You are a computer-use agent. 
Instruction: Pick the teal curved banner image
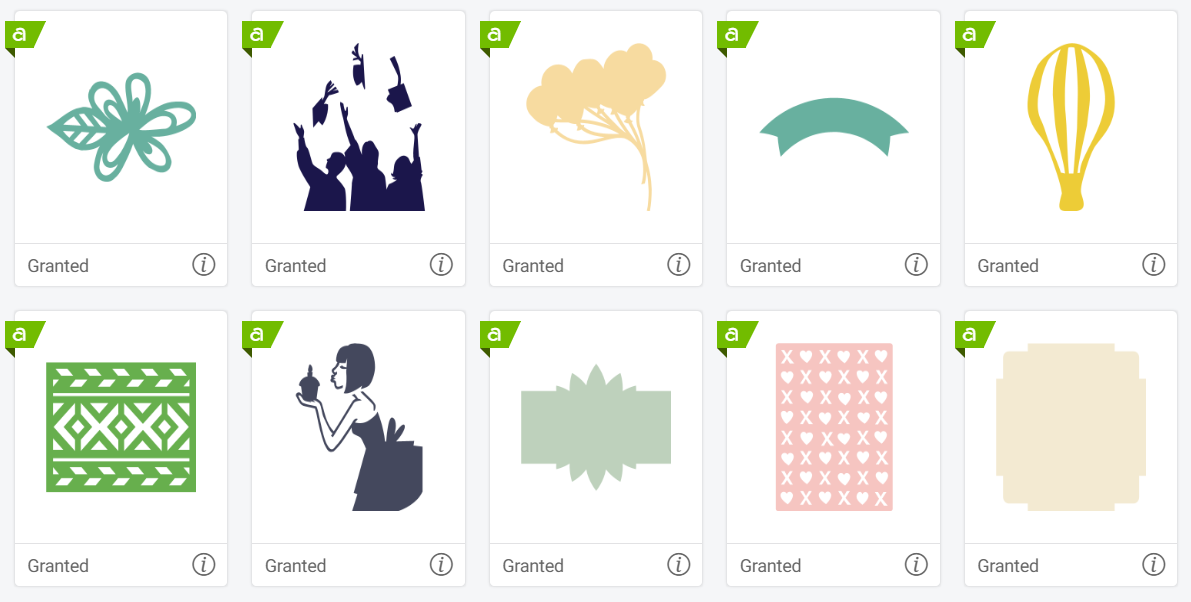tap(834, 127)
